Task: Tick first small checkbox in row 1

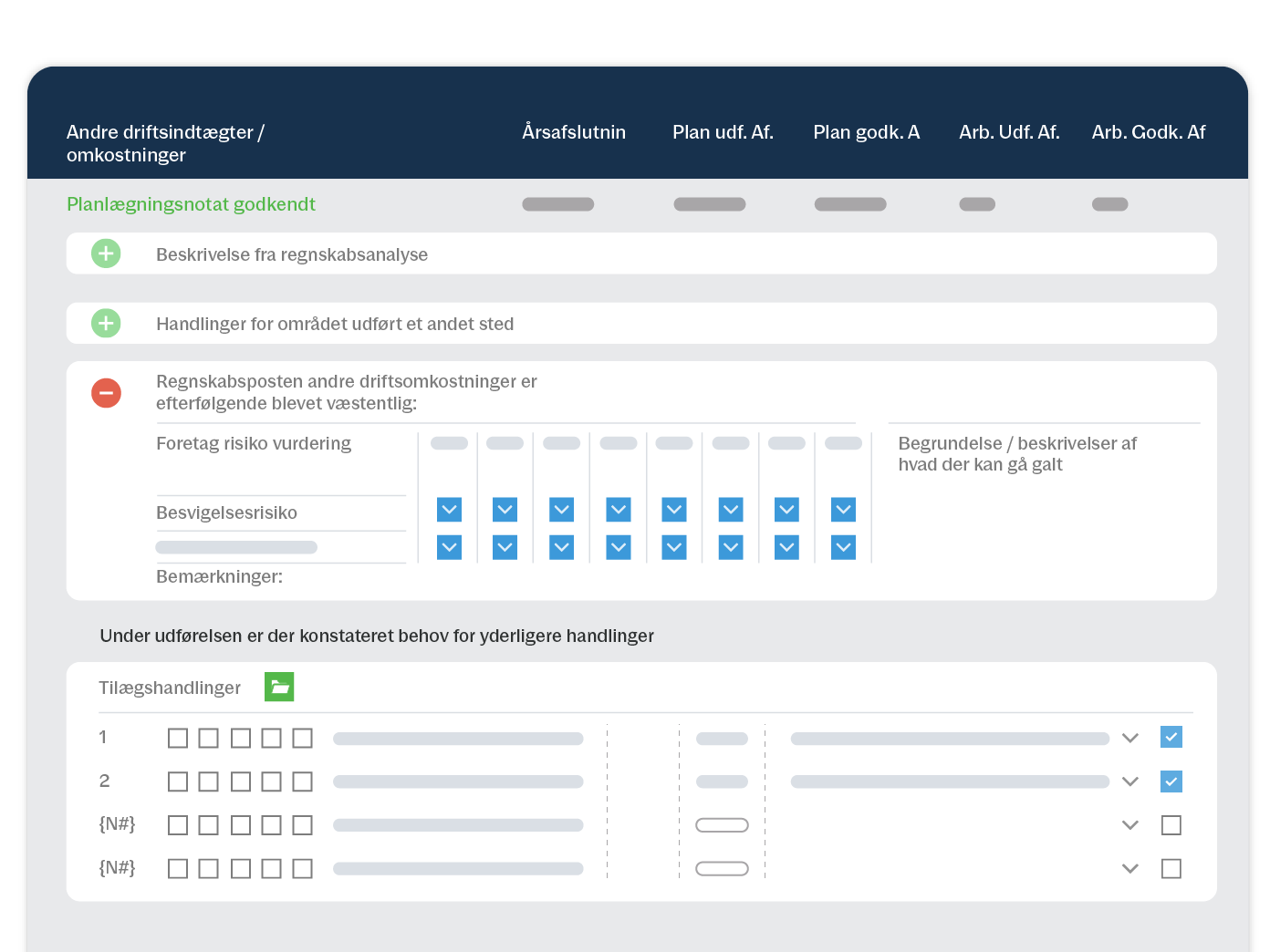Action: 178,738
